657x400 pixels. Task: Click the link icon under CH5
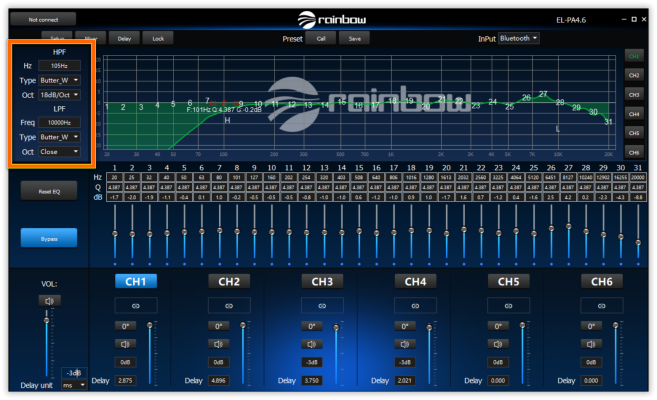point(508,306)
